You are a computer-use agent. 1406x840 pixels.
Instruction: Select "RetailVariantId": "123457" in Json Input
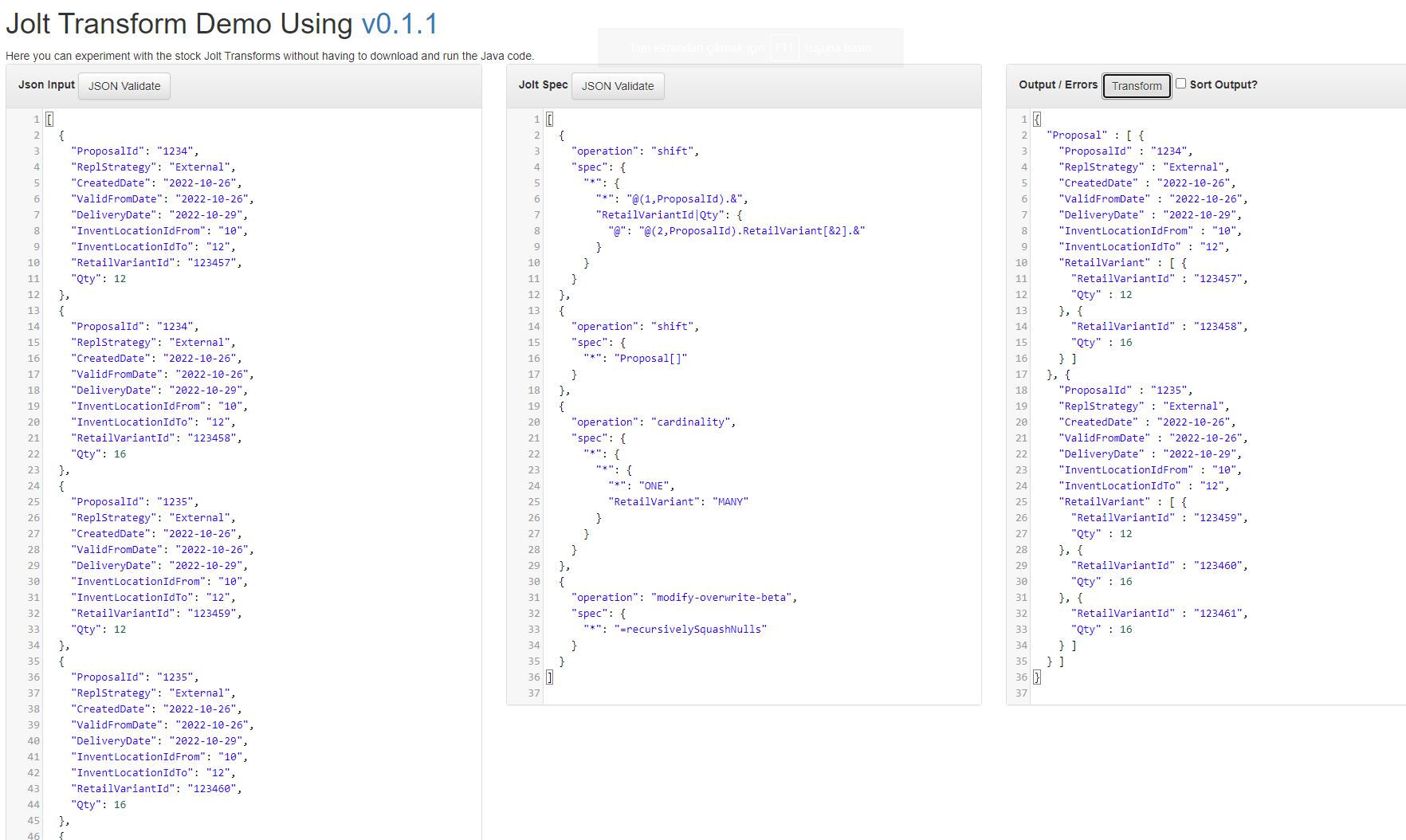(155, 263)
